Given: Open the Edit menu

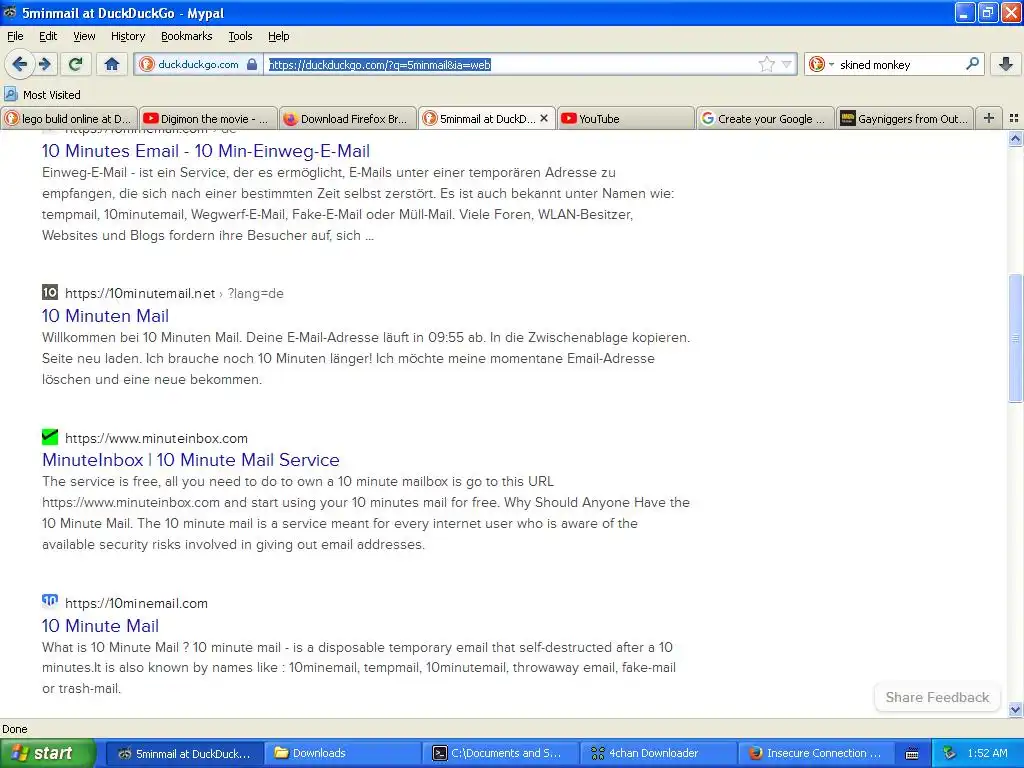Looking at the screenshot, I should coord(48,36).
